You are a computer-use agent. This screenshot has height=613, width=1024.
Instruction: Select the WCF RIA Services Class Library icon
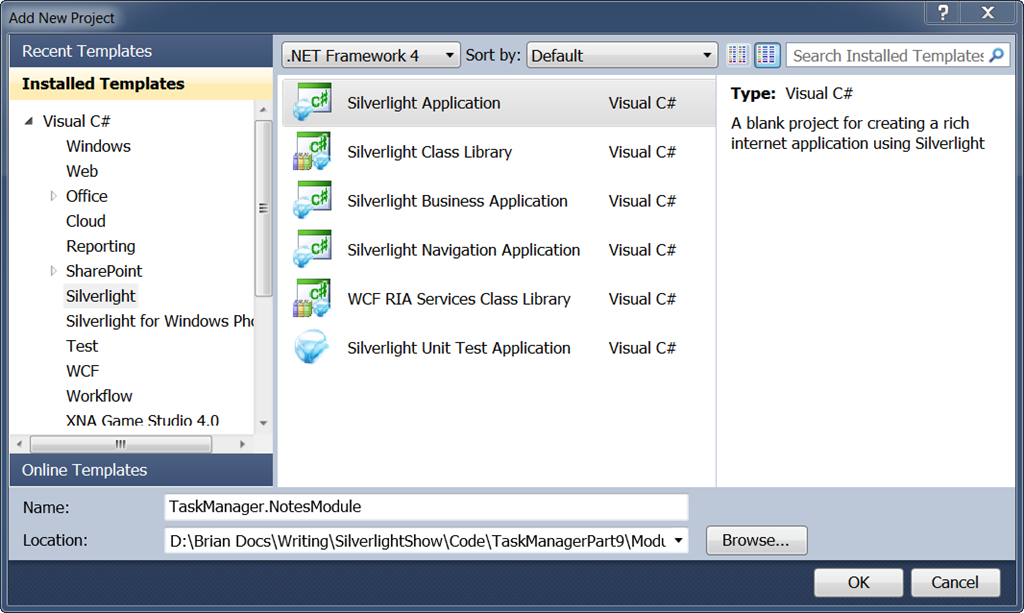coord(312,298)
